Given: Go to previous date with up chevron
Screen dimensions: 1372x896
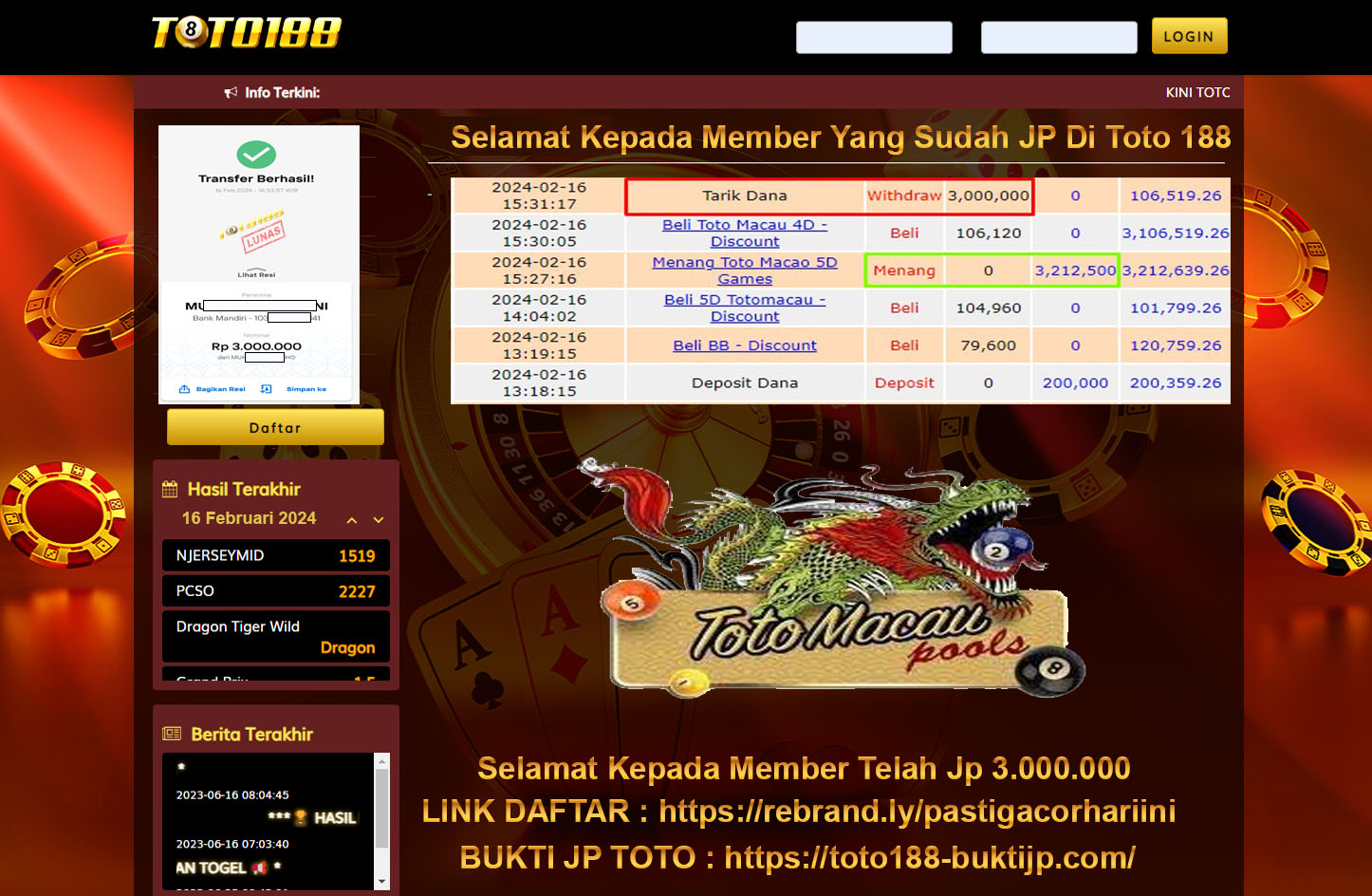Looking at the screenshot, I should pos(352,520).
